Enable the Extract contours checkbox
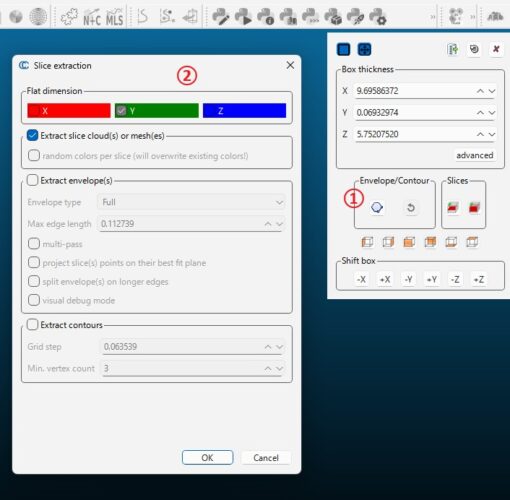 (x=33, y=324)
